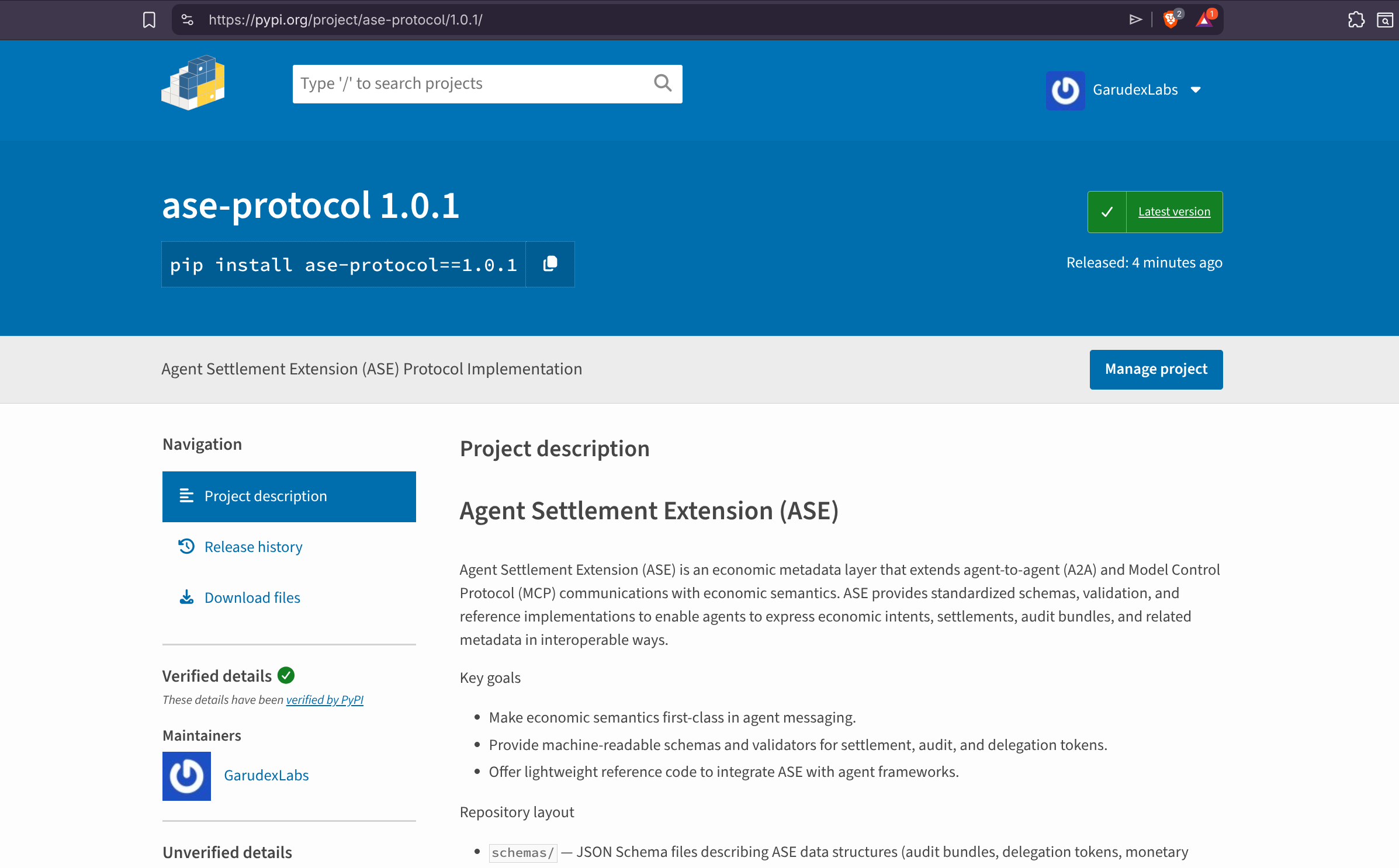Copy the pip install command
Viewport: 1399px width, 868px height.
click(550, 264)
